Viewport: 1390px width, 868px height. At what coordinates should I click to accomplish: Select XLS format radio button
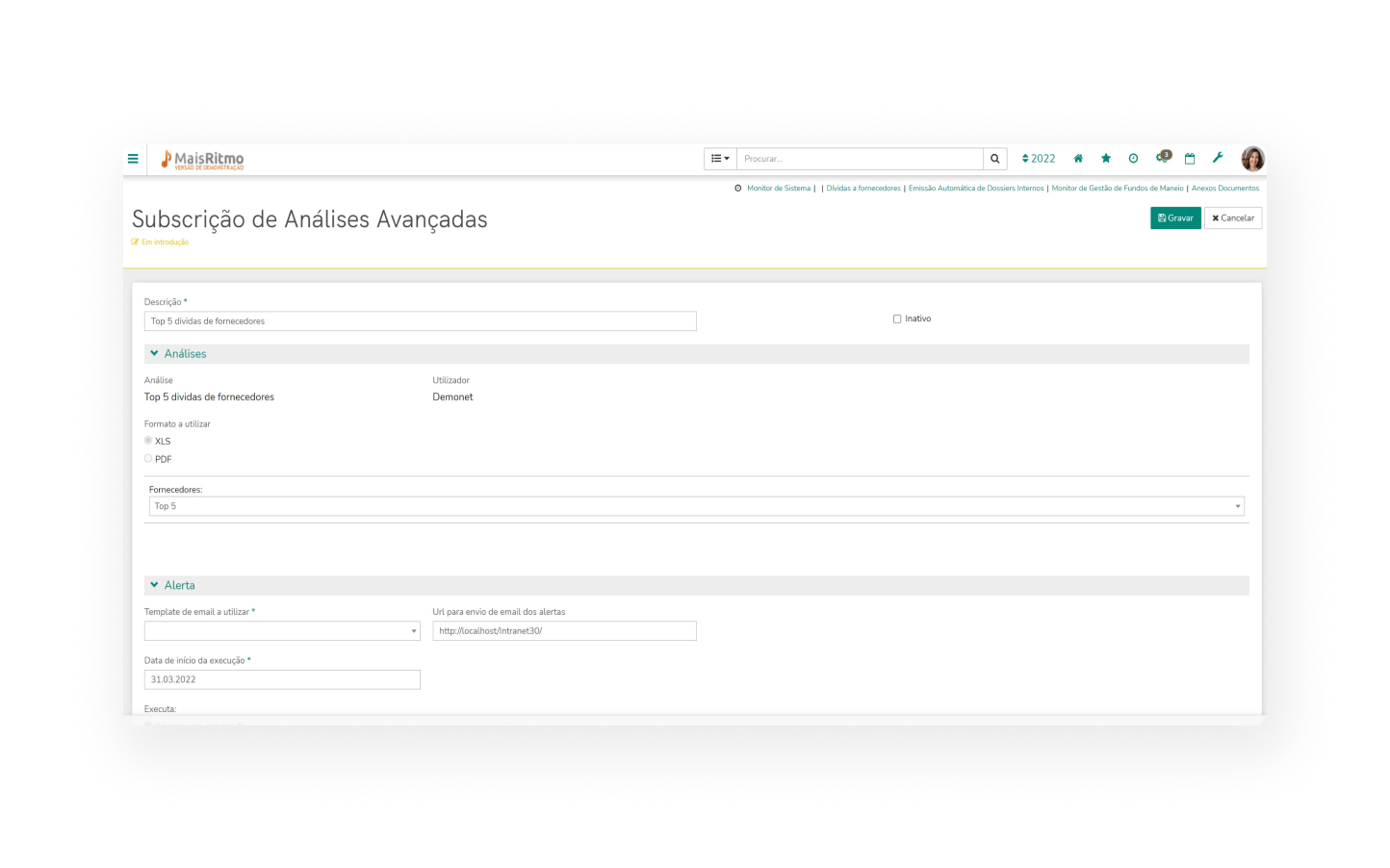tap(148, 441)
